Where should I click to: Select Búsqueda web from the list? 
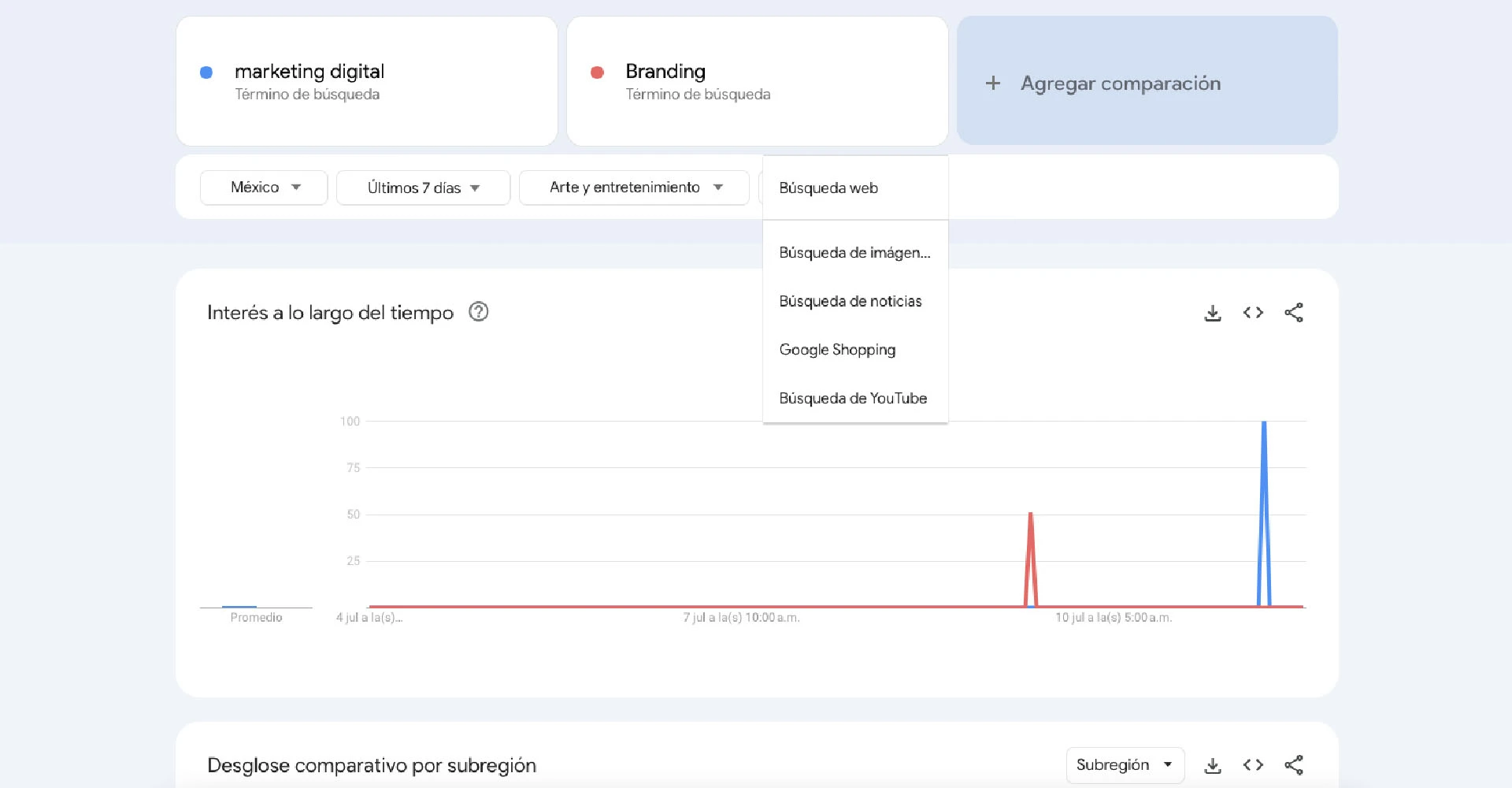pyautogui.click(x=828, y=188)
